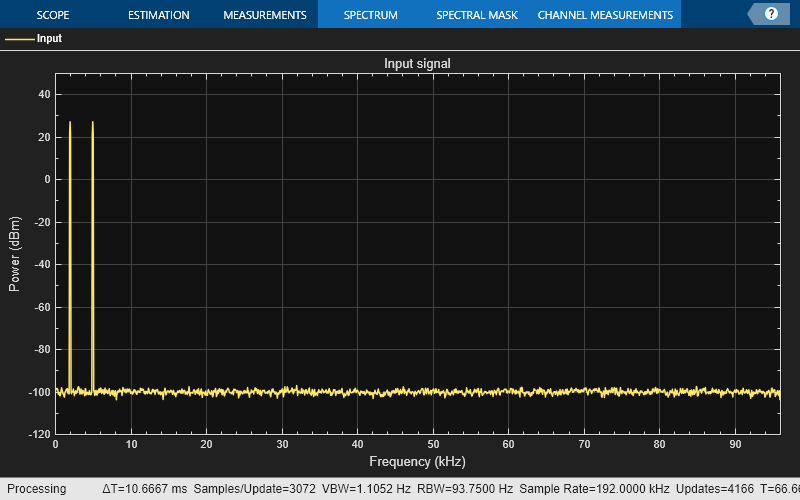Click the Frequency (kHz) axis label

click(417, 461)
